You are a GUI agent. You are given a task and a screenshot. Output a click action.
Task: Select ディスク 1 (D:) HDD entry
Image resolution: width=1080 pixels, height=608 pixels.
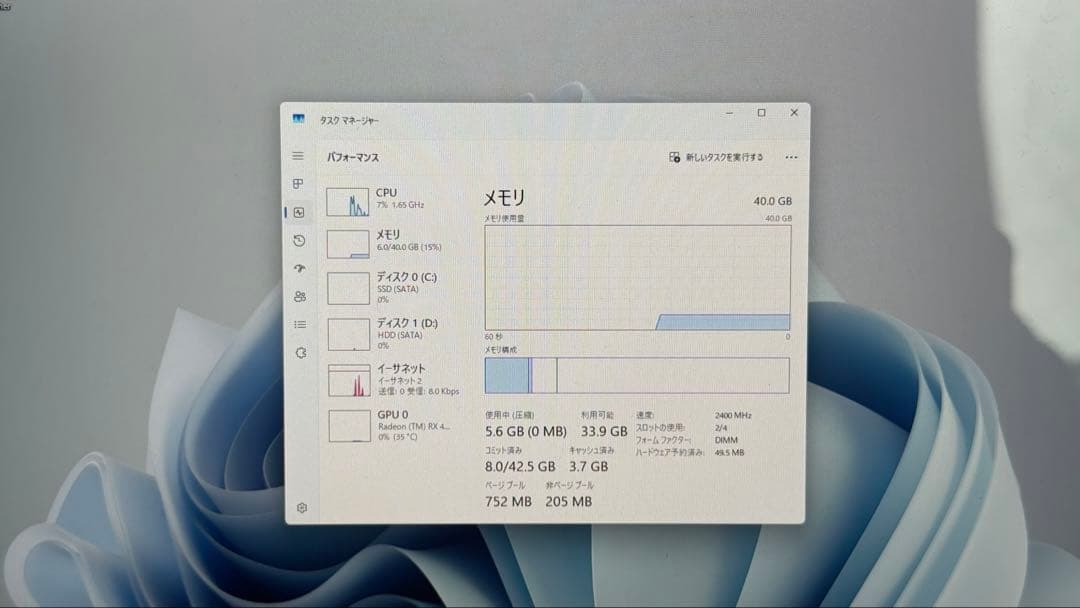[x=392, y=332]
